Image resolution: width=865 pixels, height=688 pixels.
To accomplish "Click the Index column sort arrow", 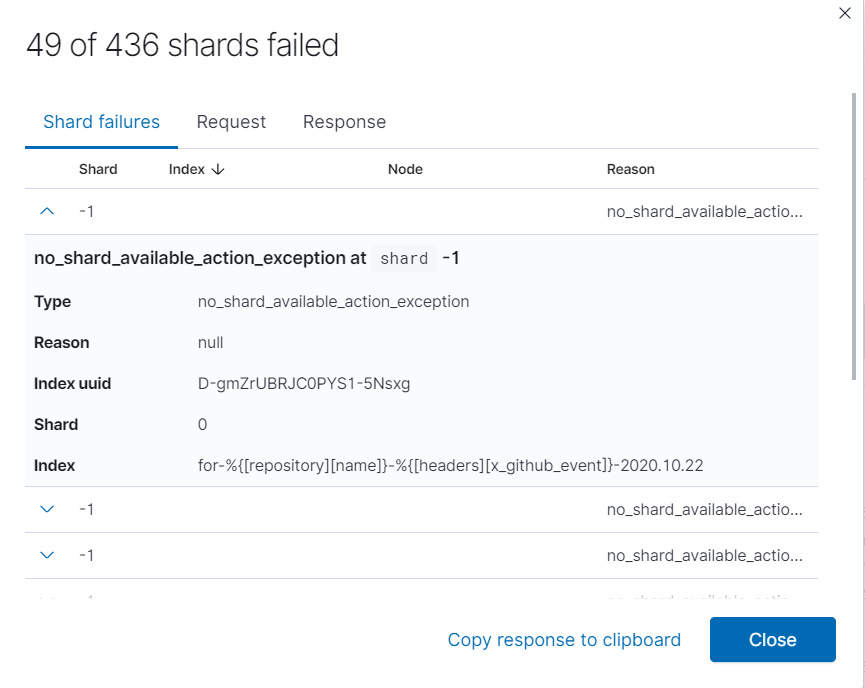I will coord(218,170).
